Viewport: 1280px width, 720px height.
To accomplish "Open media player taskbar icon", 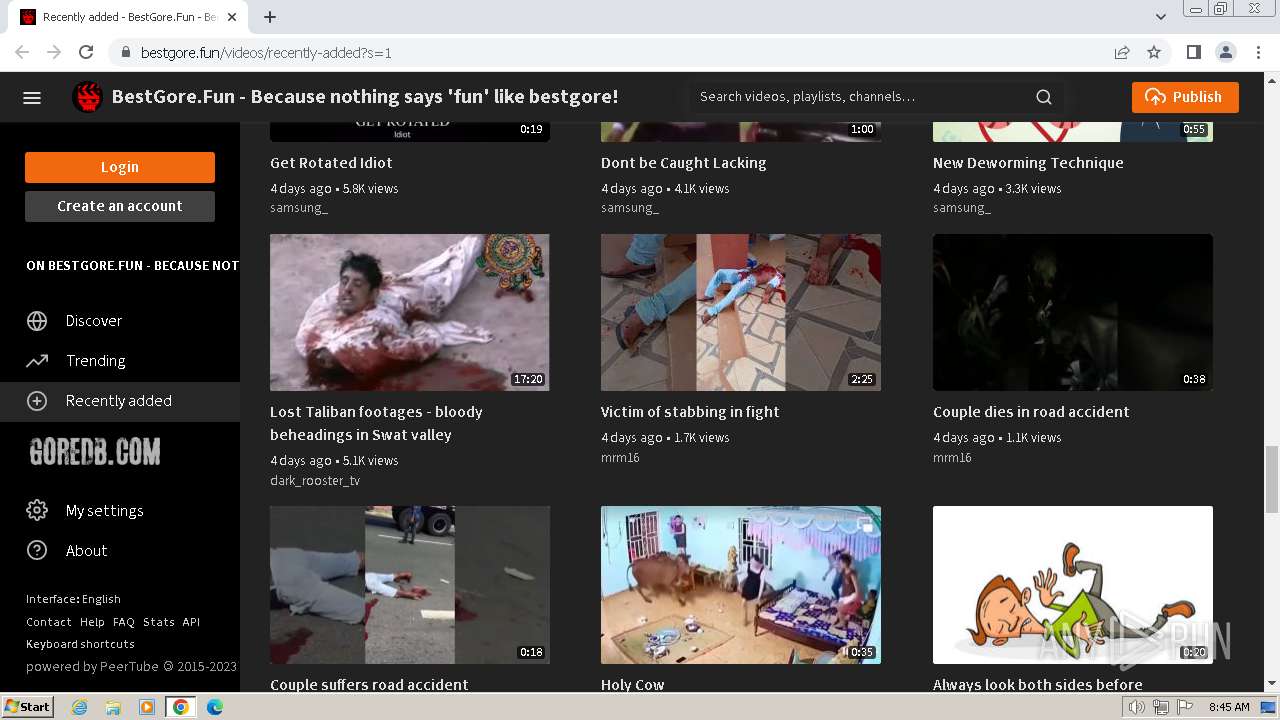I will (x=147, y=707).
